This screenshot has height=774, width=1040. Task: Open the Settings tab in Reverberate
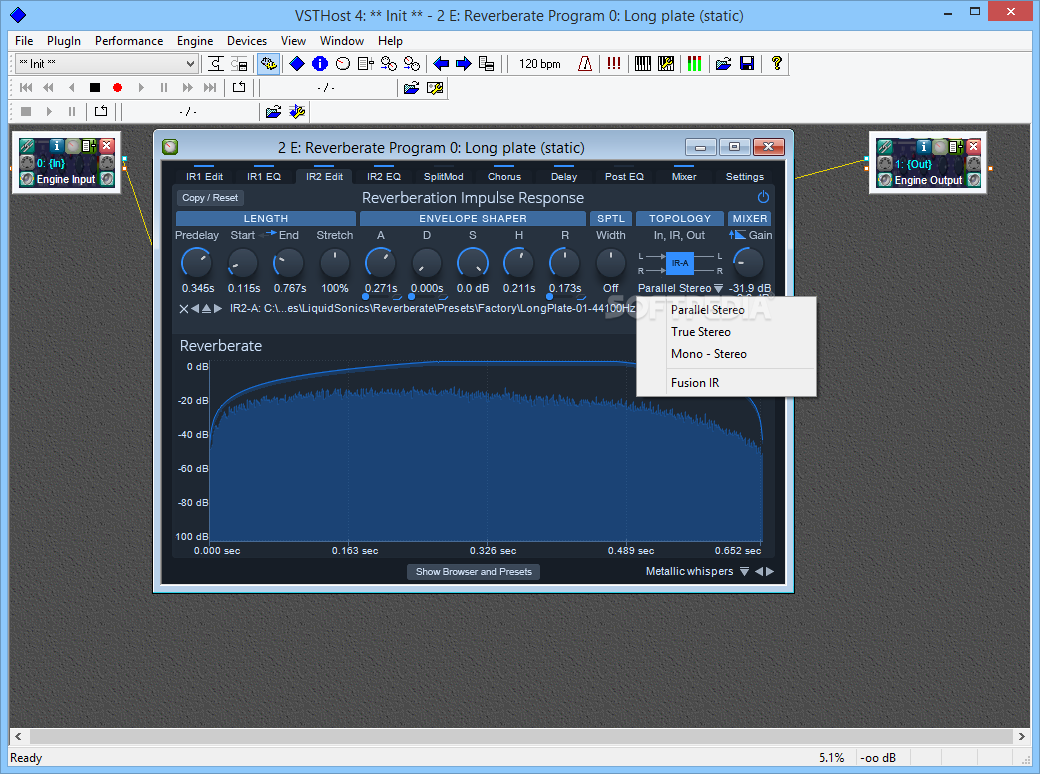click(x=745, y=176)
